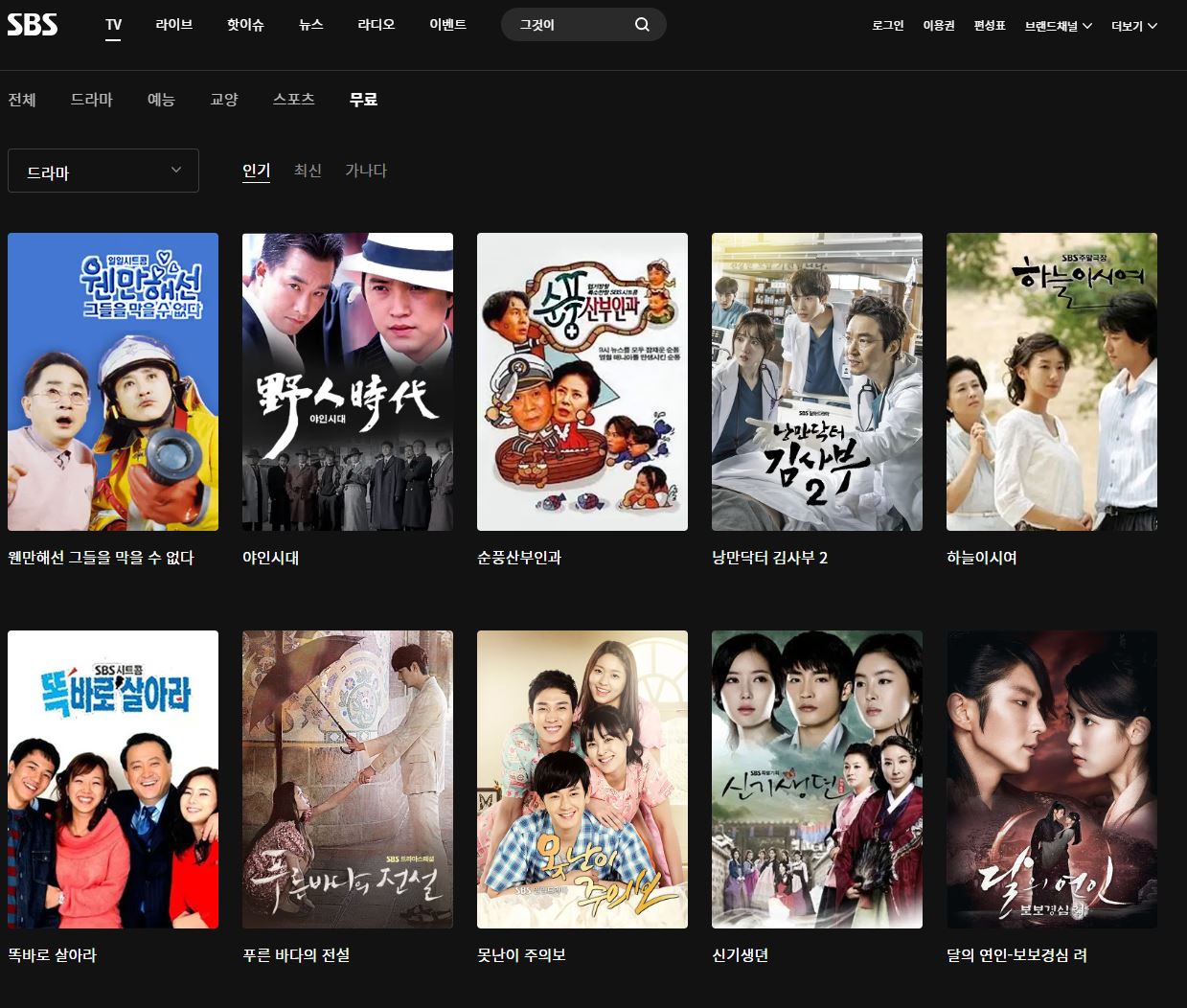Sort by 최신
The height and width of the screenshot is (1008, 1187).
pos(308,171)
